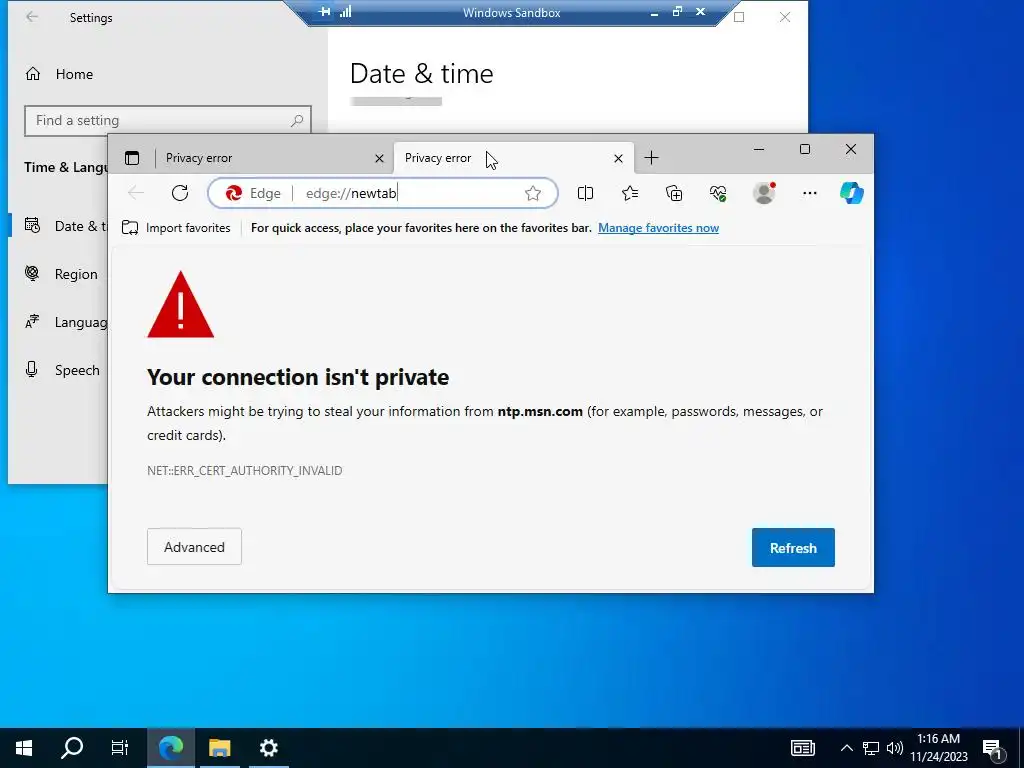
Task: Click Sandbox connection signal icon
Action: point(345,12)
